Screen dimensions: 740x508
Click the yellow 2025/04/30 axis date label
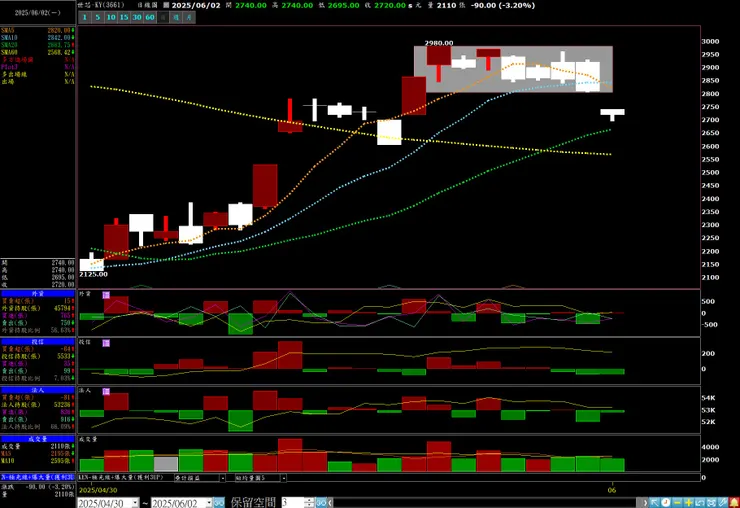pos(98,490)
